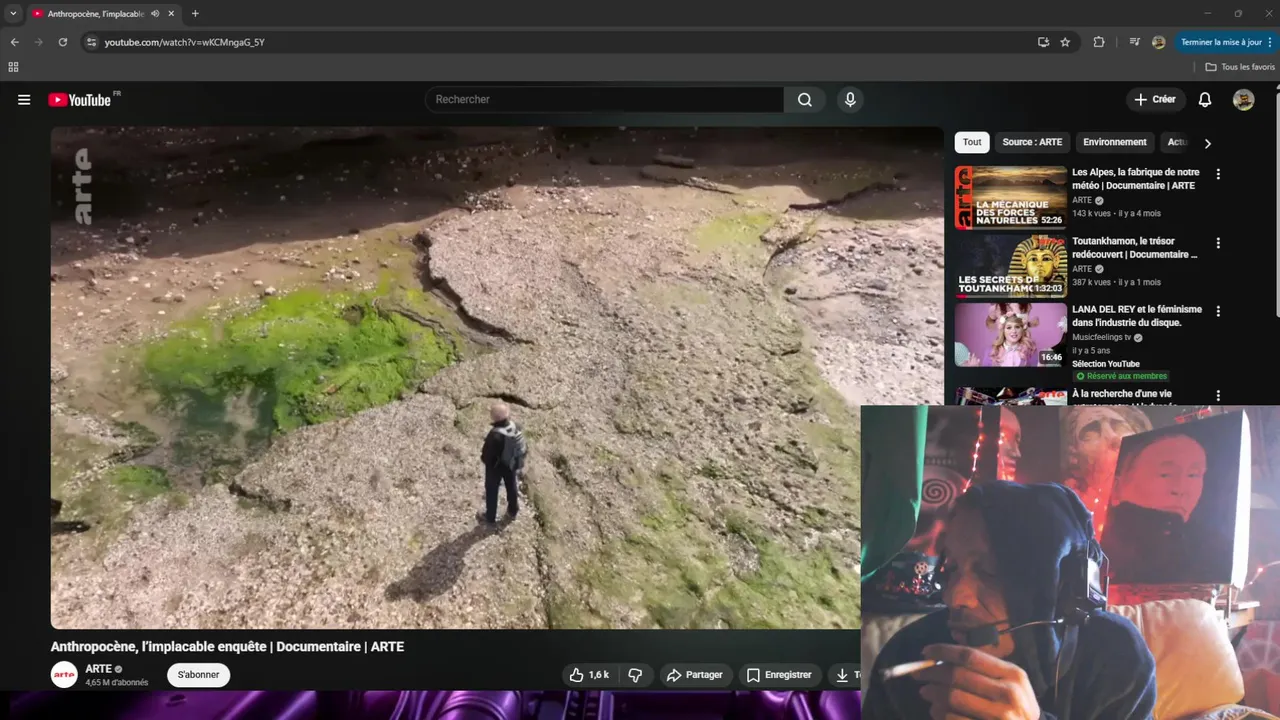1280x720 pixels.
Task: Open a new browser tab
Action: (195, 14)
